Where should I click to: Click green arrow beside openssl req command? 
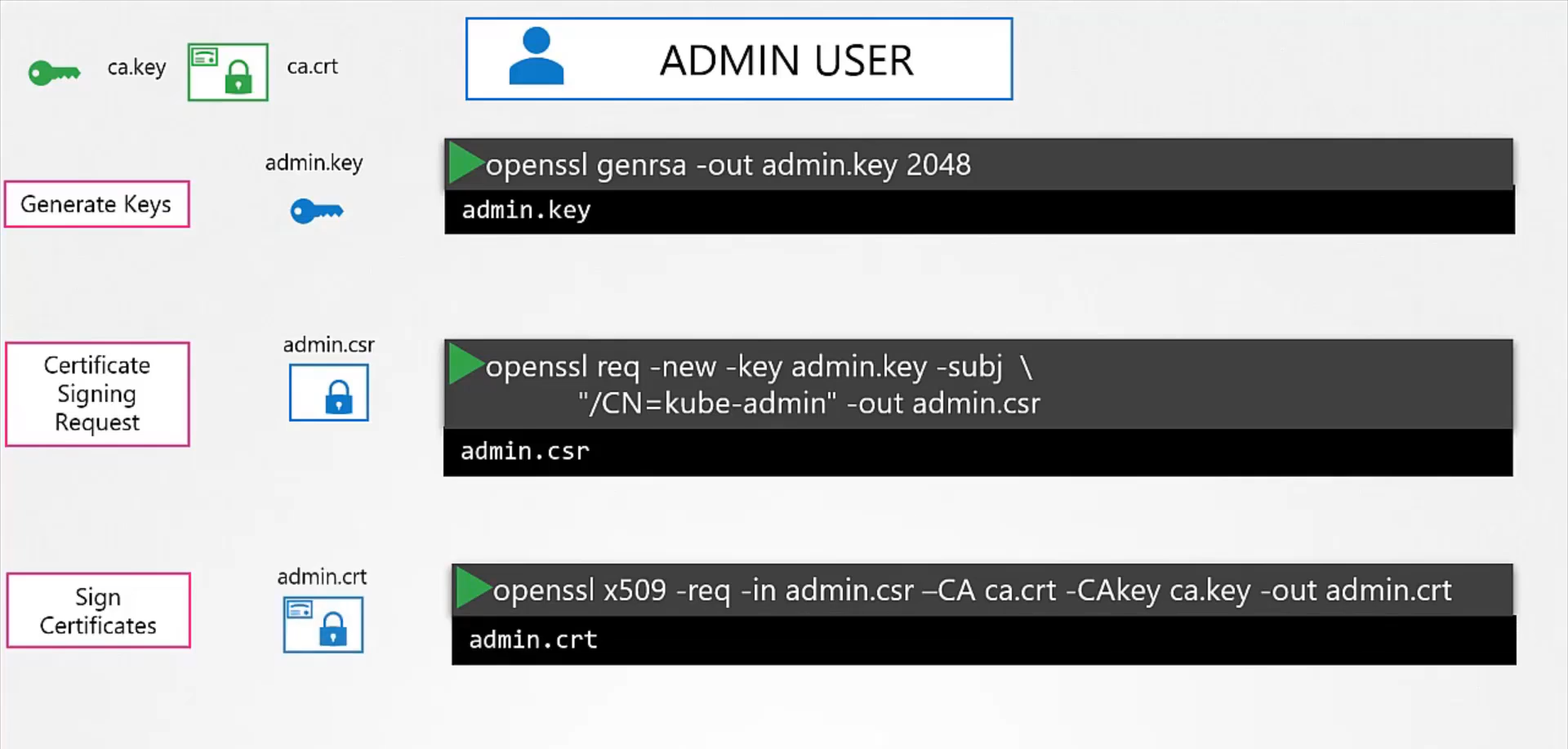pos(466,363)
